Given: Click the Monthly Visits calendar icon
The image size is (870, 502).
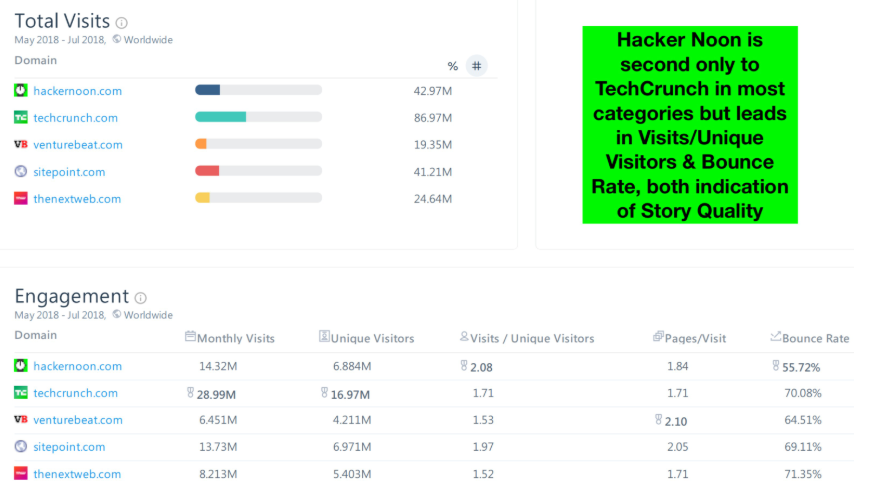Looking at the screenshot, I should 190,336.
